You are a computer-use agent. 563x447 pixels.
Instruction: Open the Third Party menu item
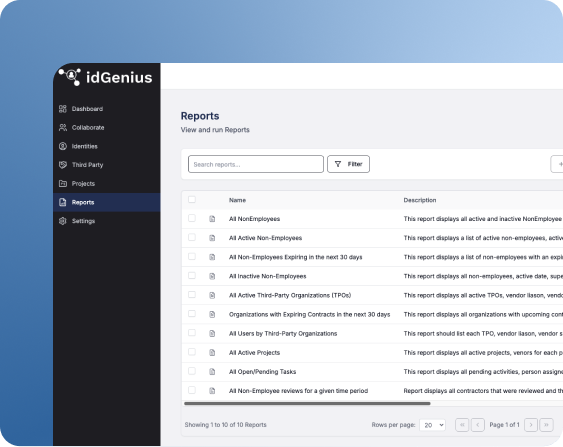pos(107,165)
